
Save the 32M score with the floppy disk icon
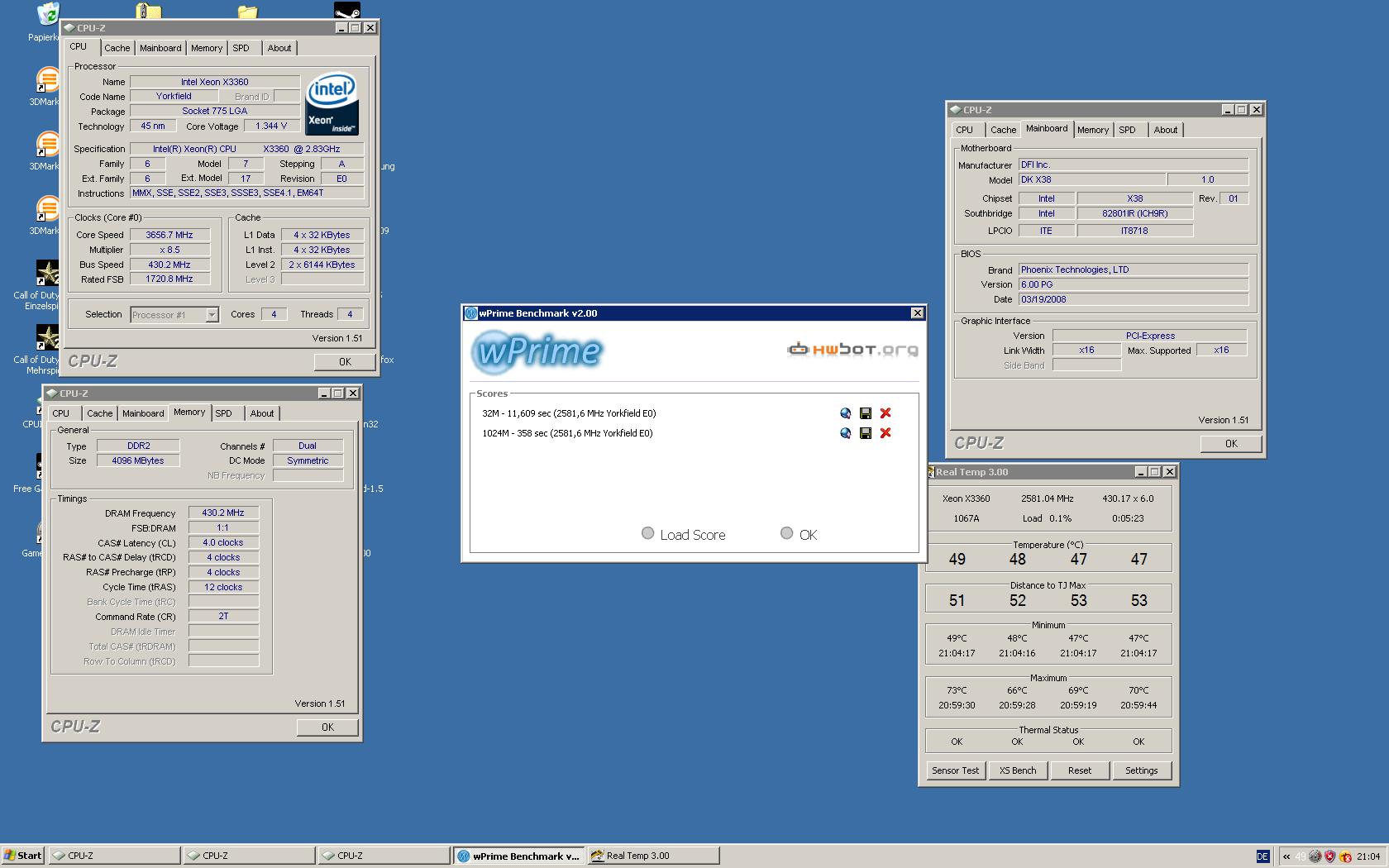pyautogui.click(x=866, y=413)
